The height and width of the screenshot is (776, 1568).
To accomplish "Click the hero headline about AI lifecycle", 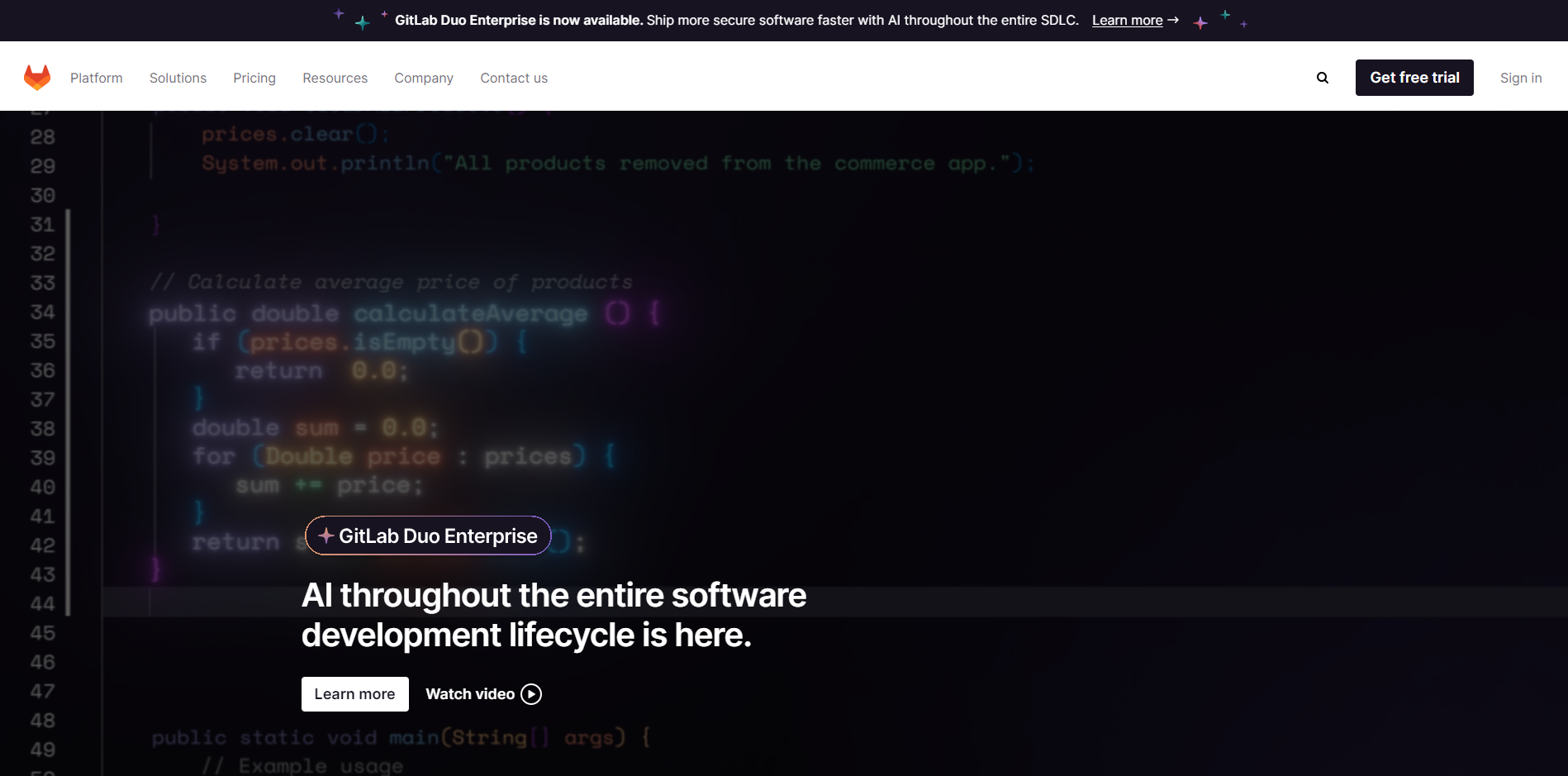I will (554, 615).
